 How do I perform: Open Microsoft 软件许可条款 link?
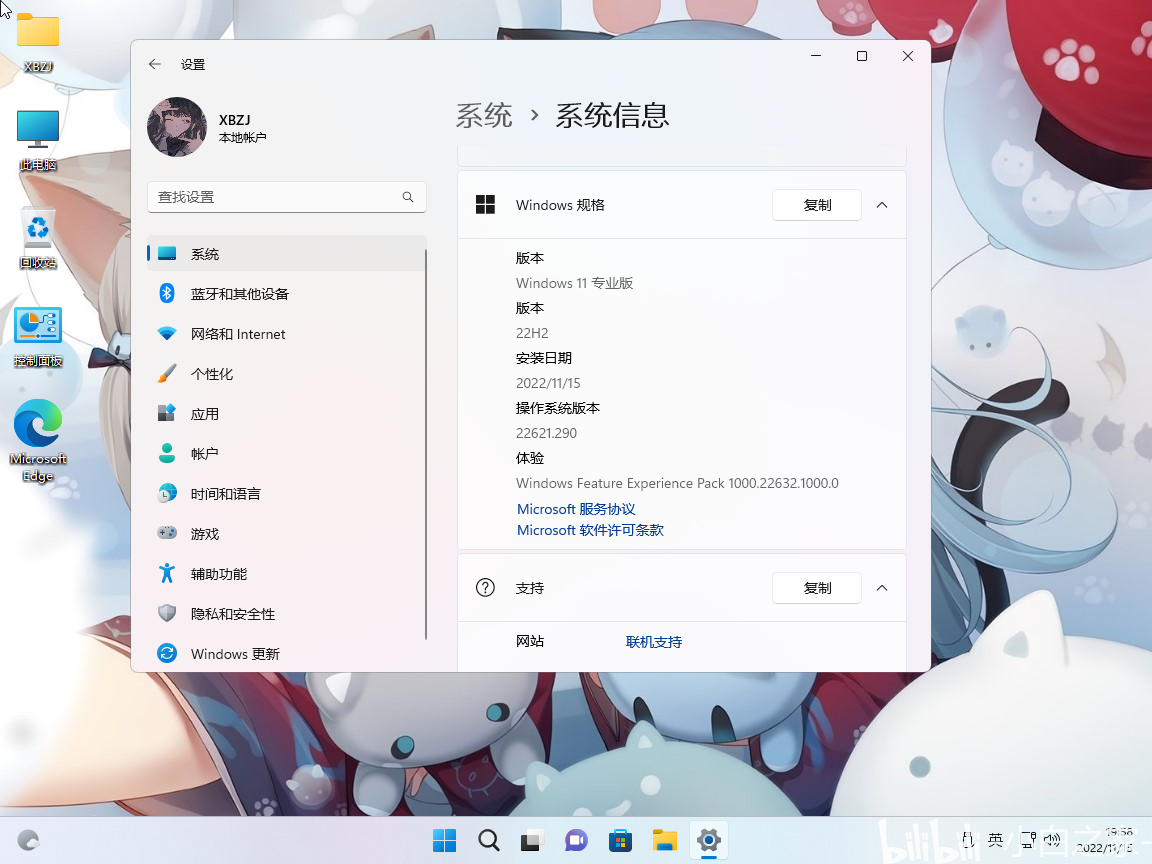click(590, 530)
